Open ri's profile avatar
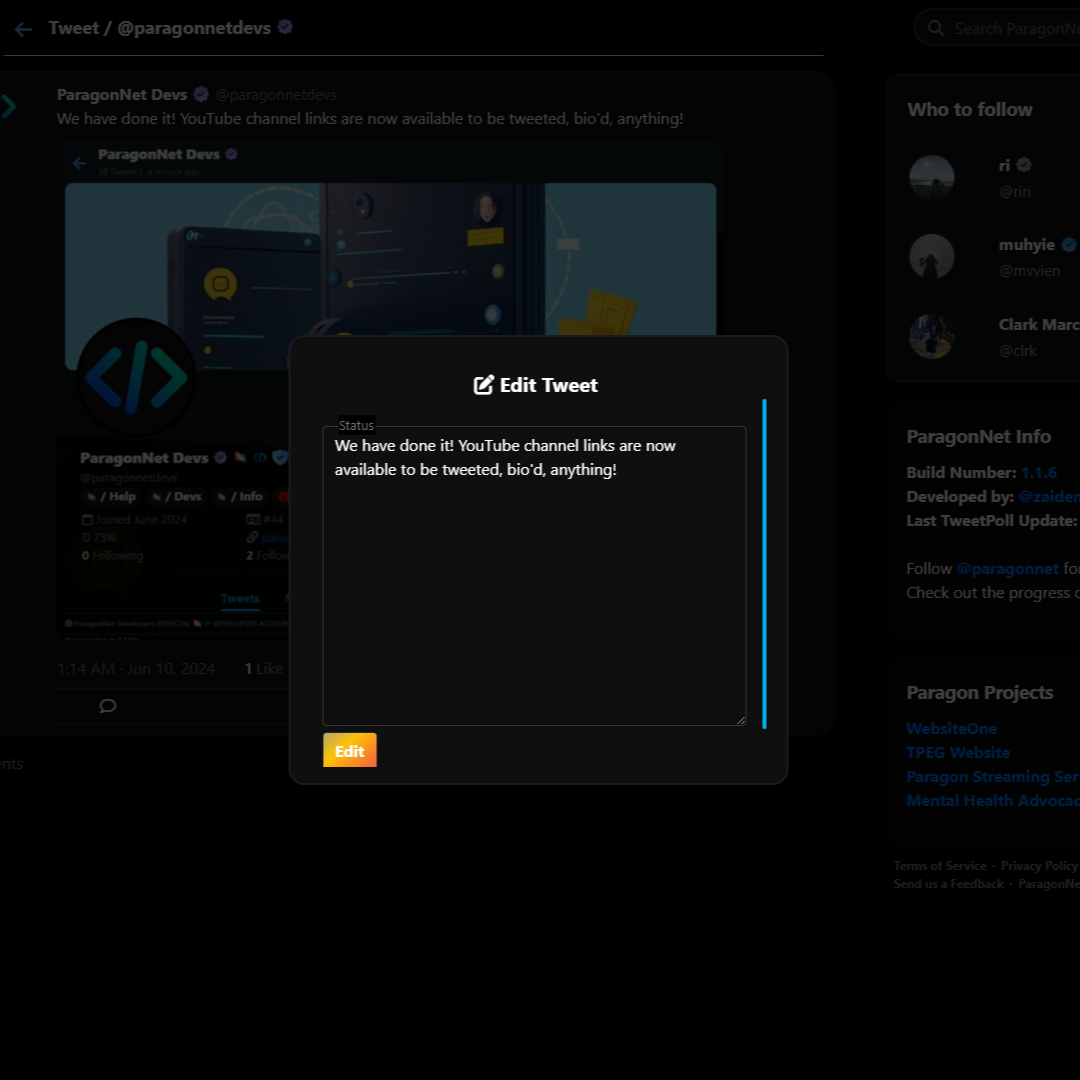Screen dimensions: 1080x1080 point(931,178)
